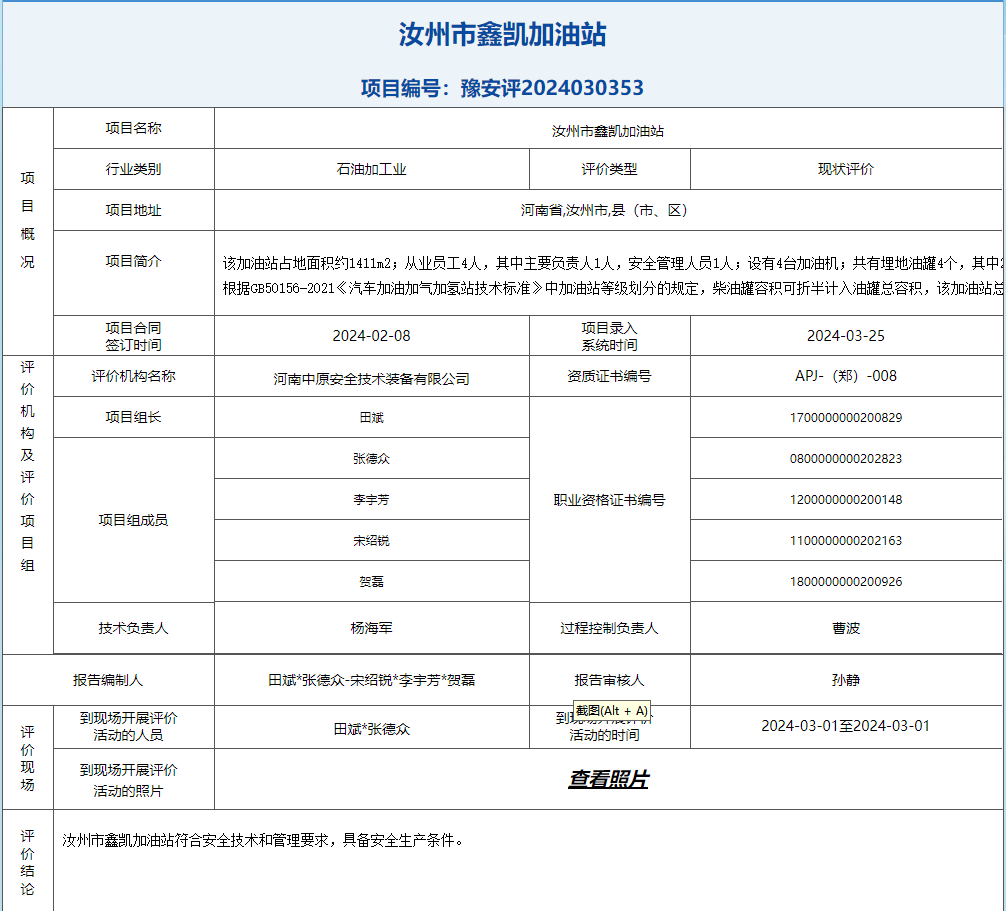
Task: Click the vertical 项目概况 section header
Action: coord(28,220)
